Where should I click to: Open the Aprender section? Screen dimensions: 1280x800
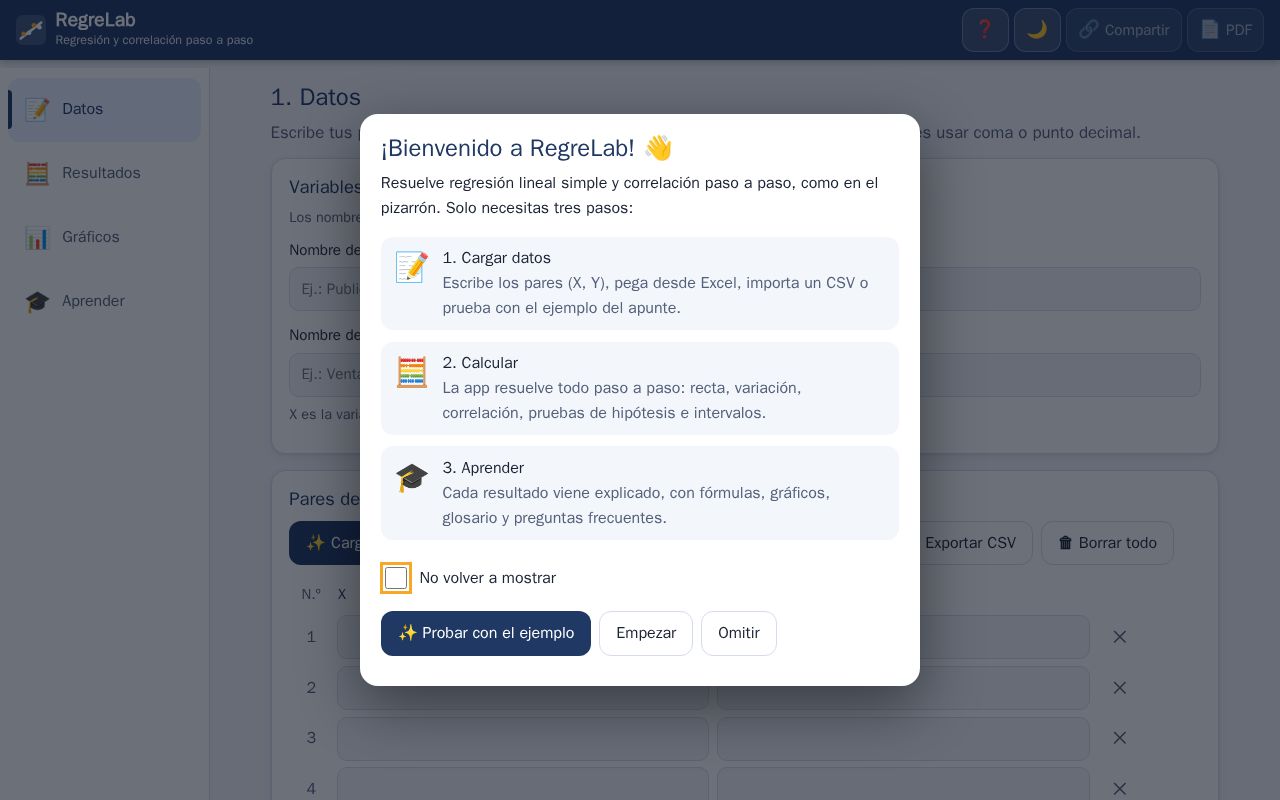click(x=104, y=301)
